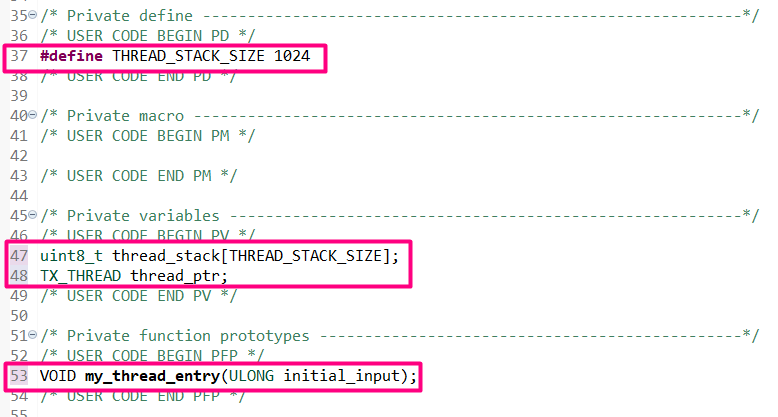
Task: Collapse Private function prototypes comment fold
Action: tap(32, 335)
